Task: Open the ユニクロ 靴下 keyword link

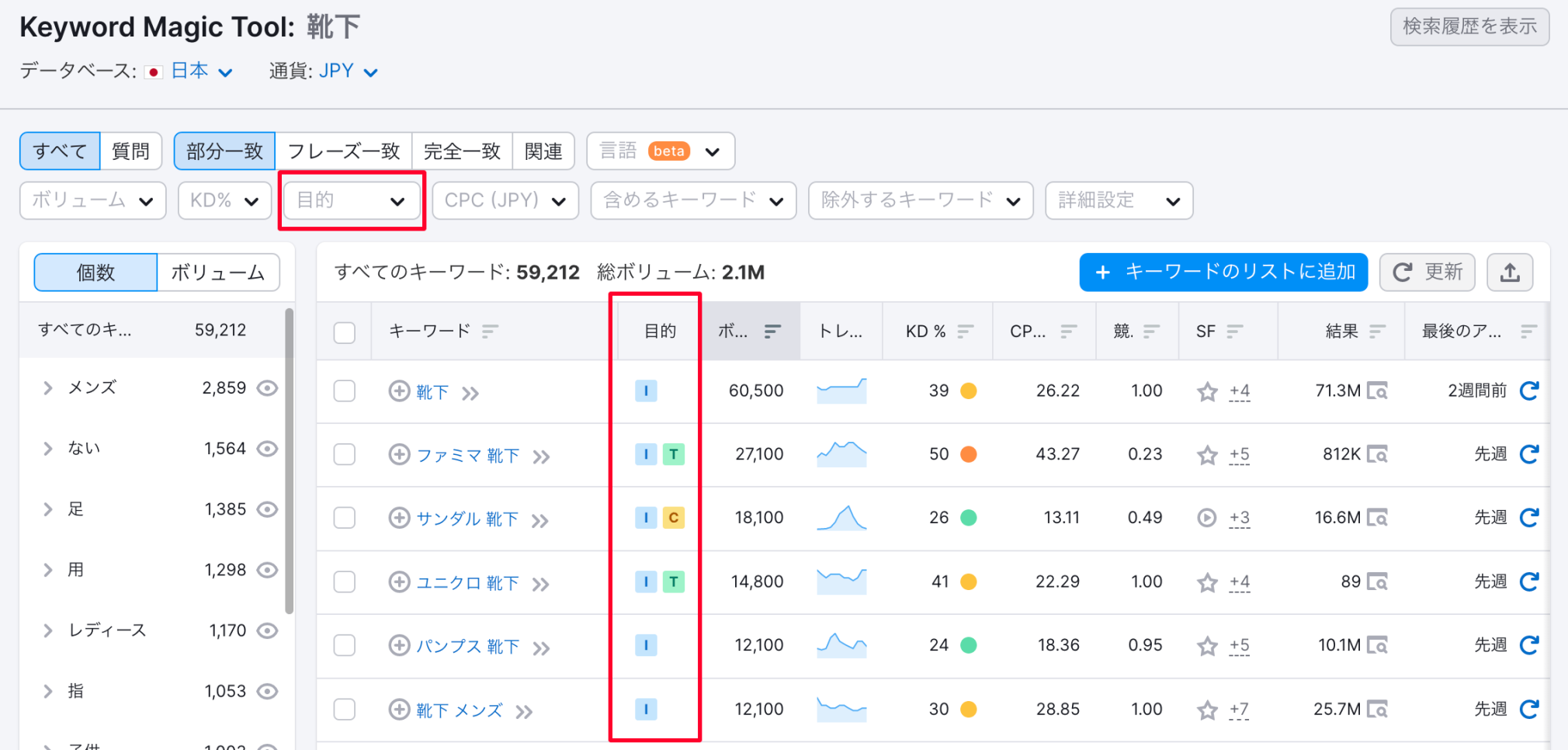Action: [x=467, y=583]
